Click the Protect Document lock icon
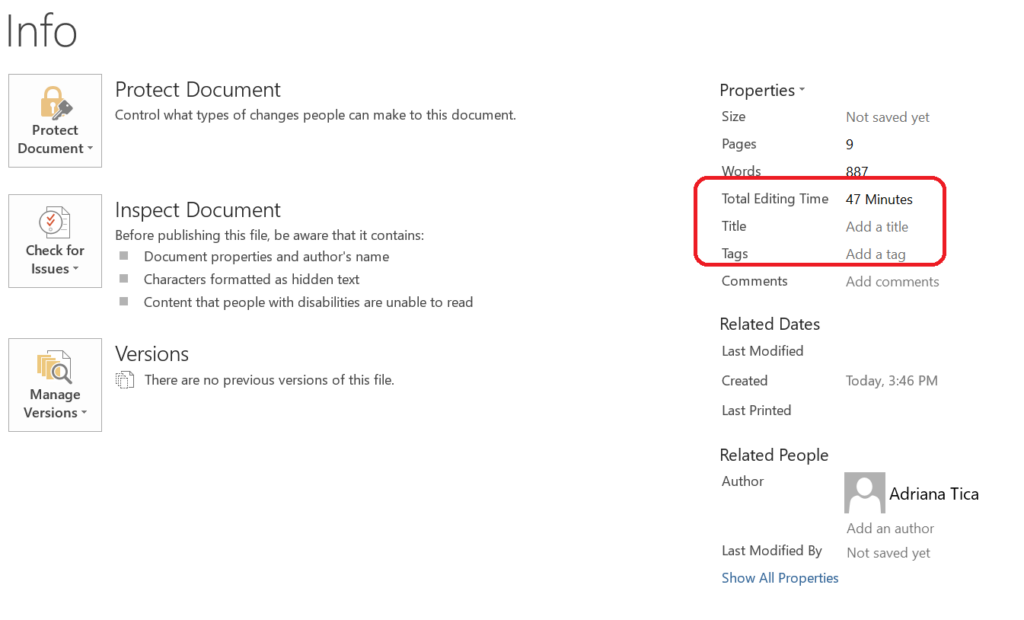 pyautogui.click(x=54, y=101)
